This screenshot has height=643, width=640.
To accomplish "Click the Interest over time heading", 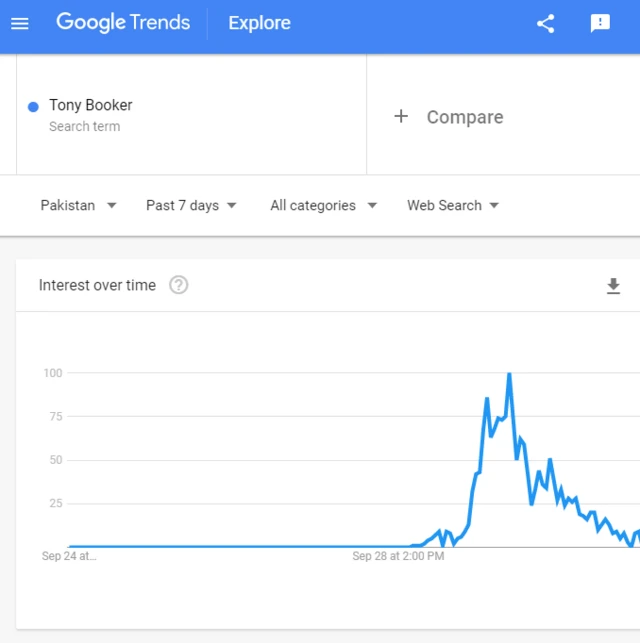I will tap(97, 285).
